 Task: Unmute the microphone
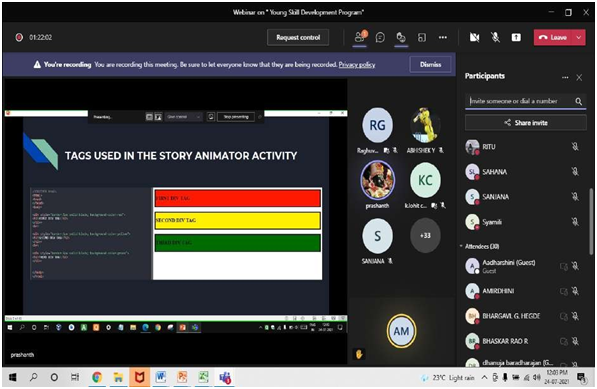point(495,37)
